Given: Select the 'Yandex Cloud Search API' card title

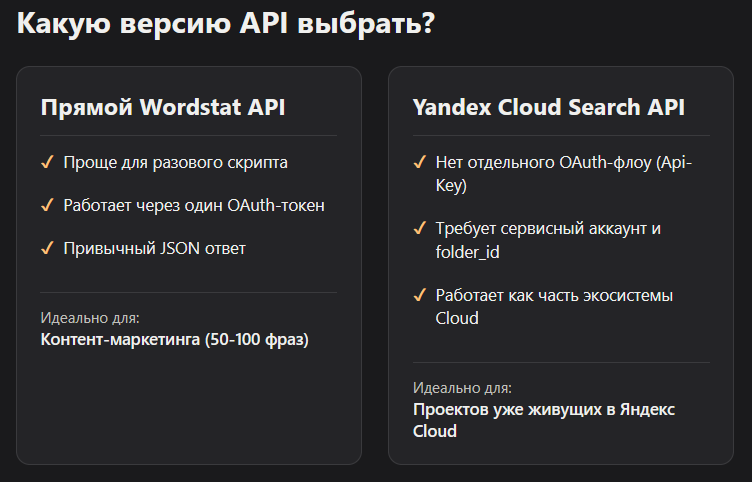Looking at the screenshot, I should tap(549, 107).
